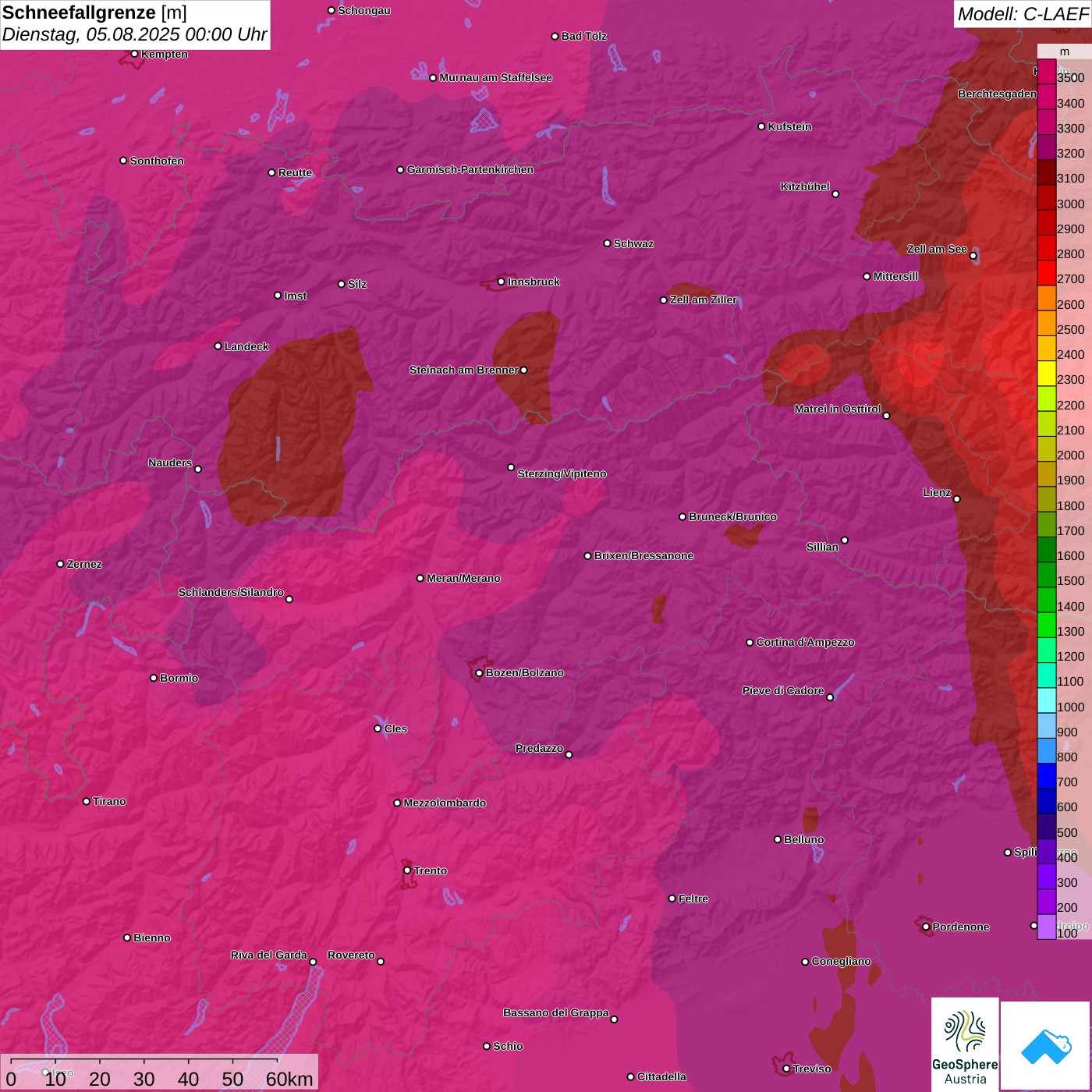Click the Sterzing/Vipiteno label
Screen dimensions: 1092x1092
click(562, 473)
